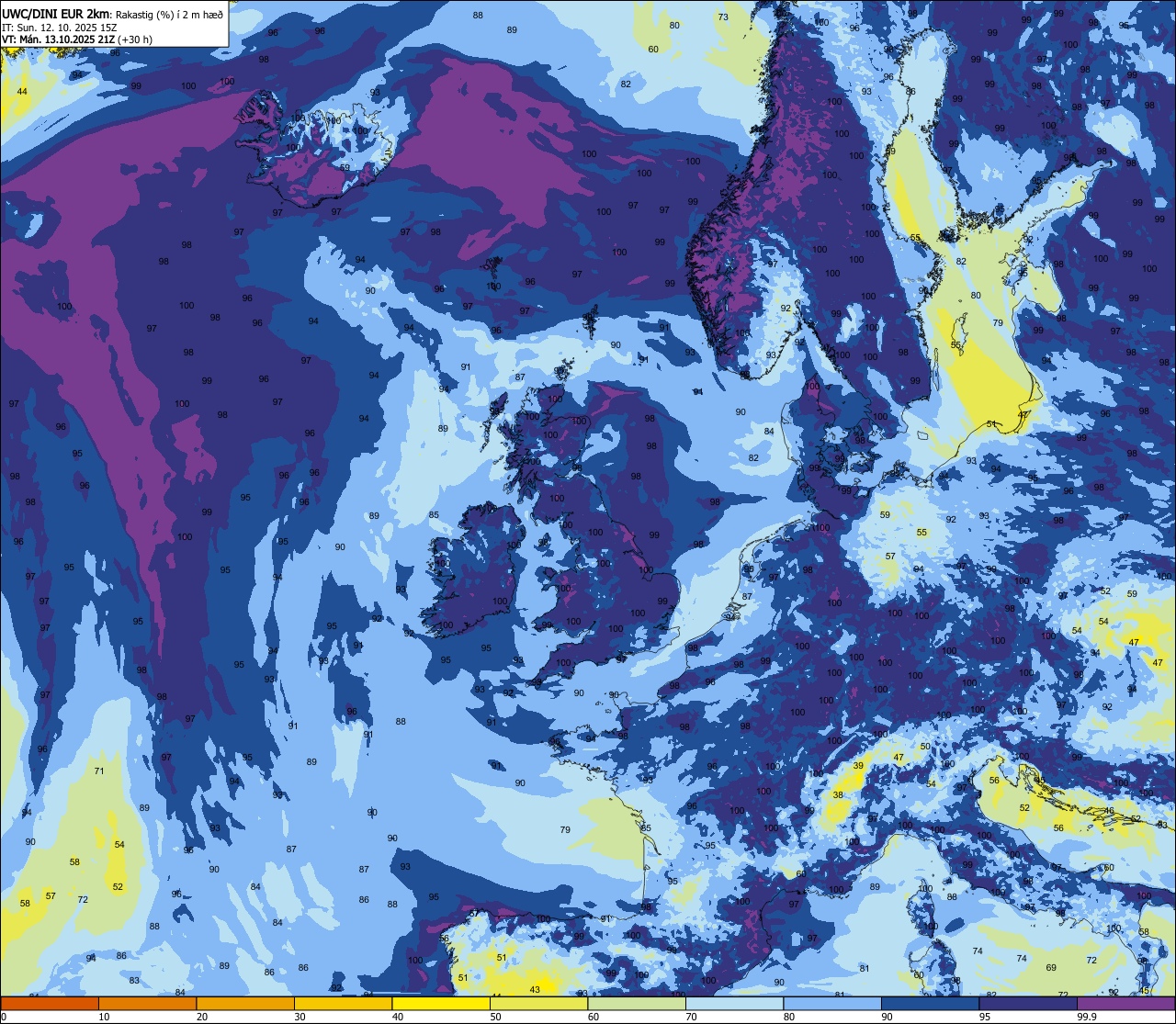Click the legend segment between 70 and 80
Viewport: 1176px width, 1024px height.
734,1003
